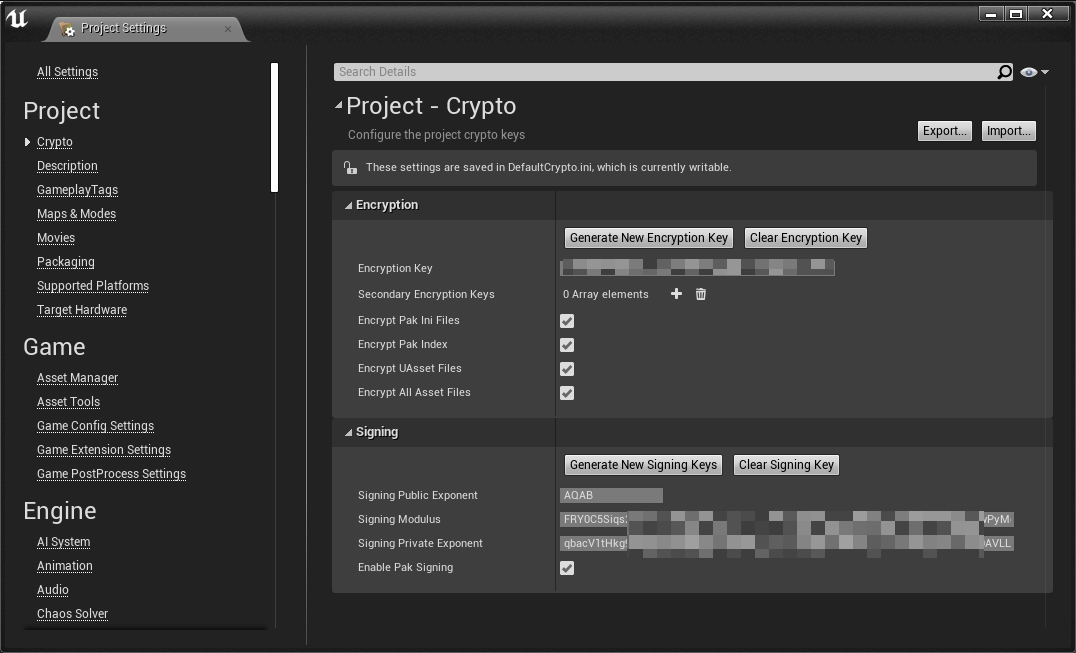The height and width of the screenshot is (653, 1076).
Task: Toggle Encrypt All Asset Files checkbox
Action: point(567,393)
